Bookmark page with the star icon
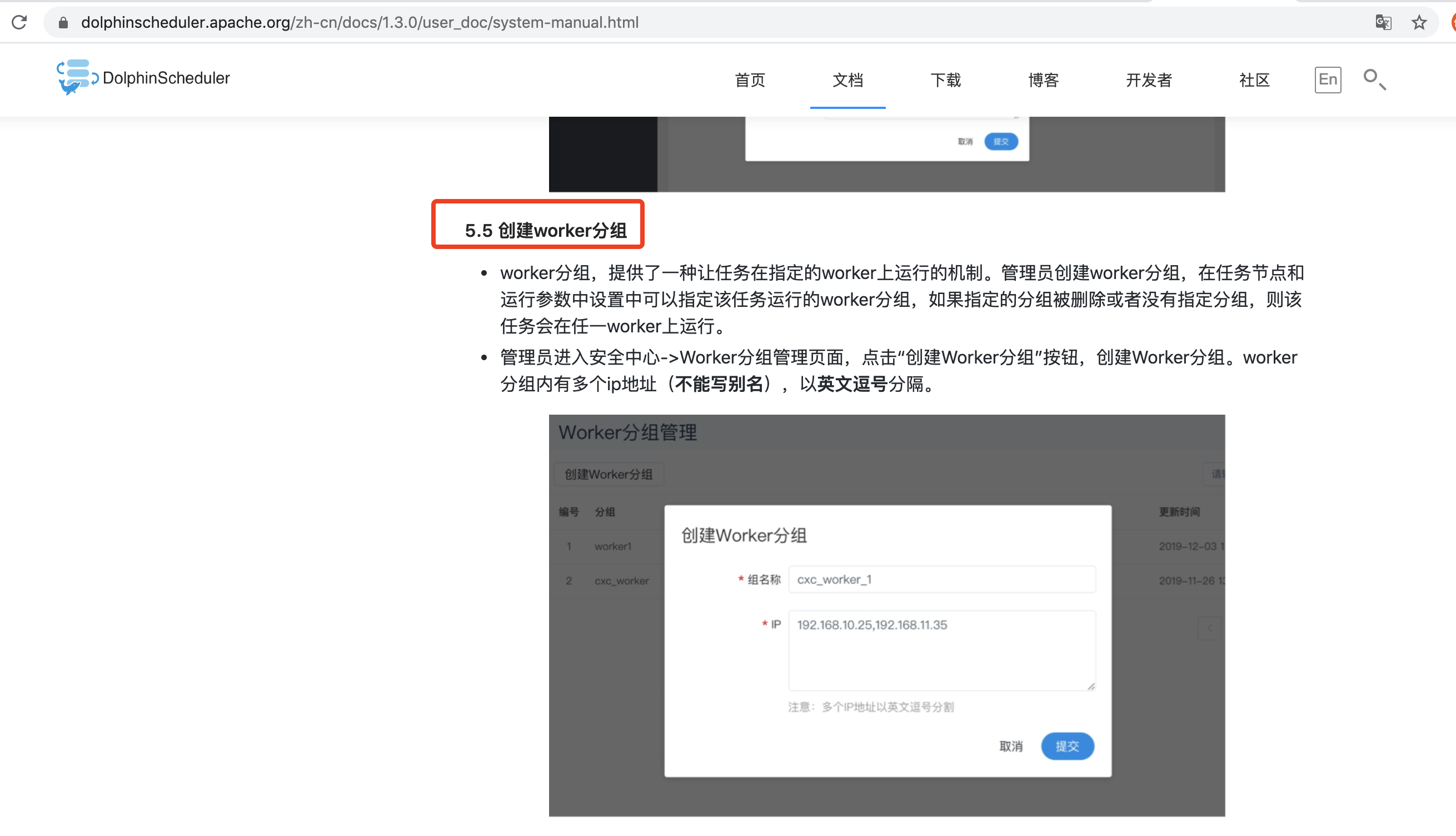 (x=1419, y=22)
